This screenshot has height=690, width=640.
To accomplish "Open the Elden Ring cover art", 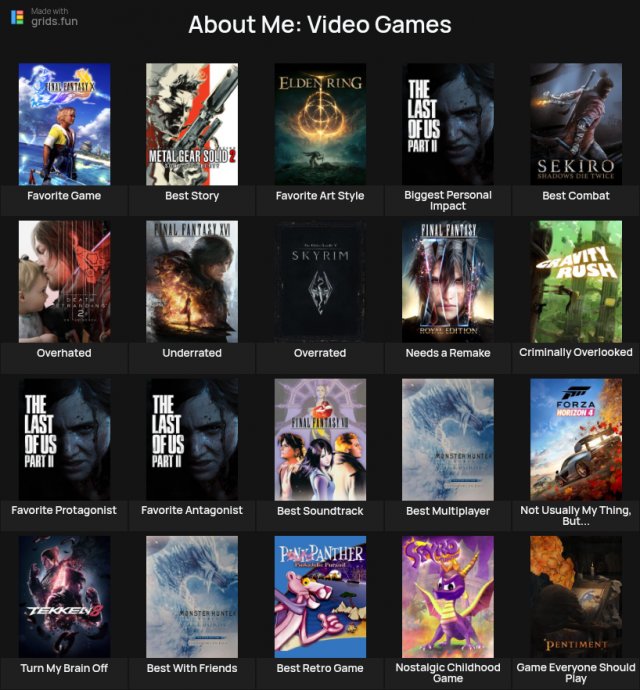I will coord(320,124).
